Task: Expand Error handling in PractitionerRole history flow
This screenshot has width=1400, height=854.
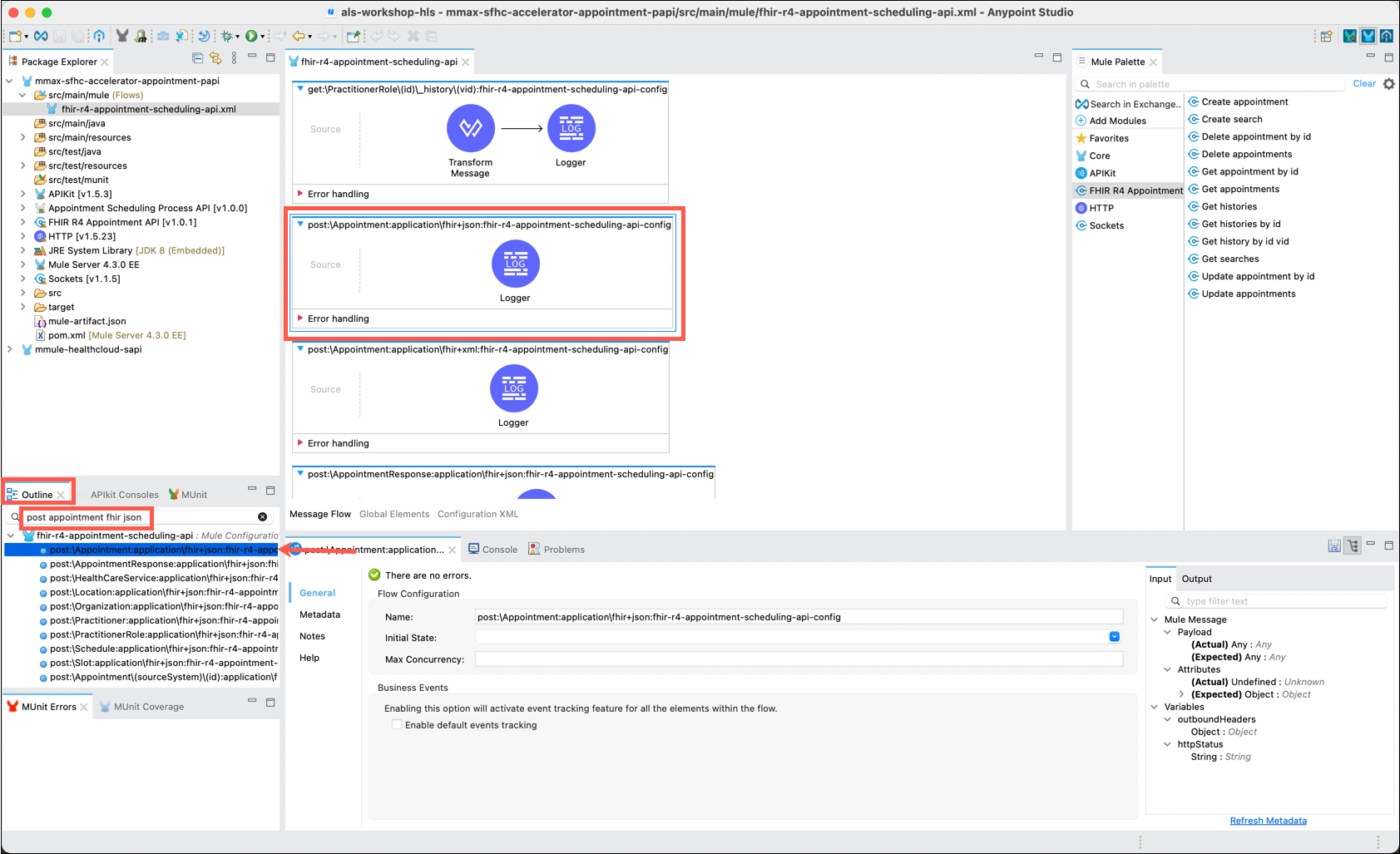Action: click(x=300, y=194)
